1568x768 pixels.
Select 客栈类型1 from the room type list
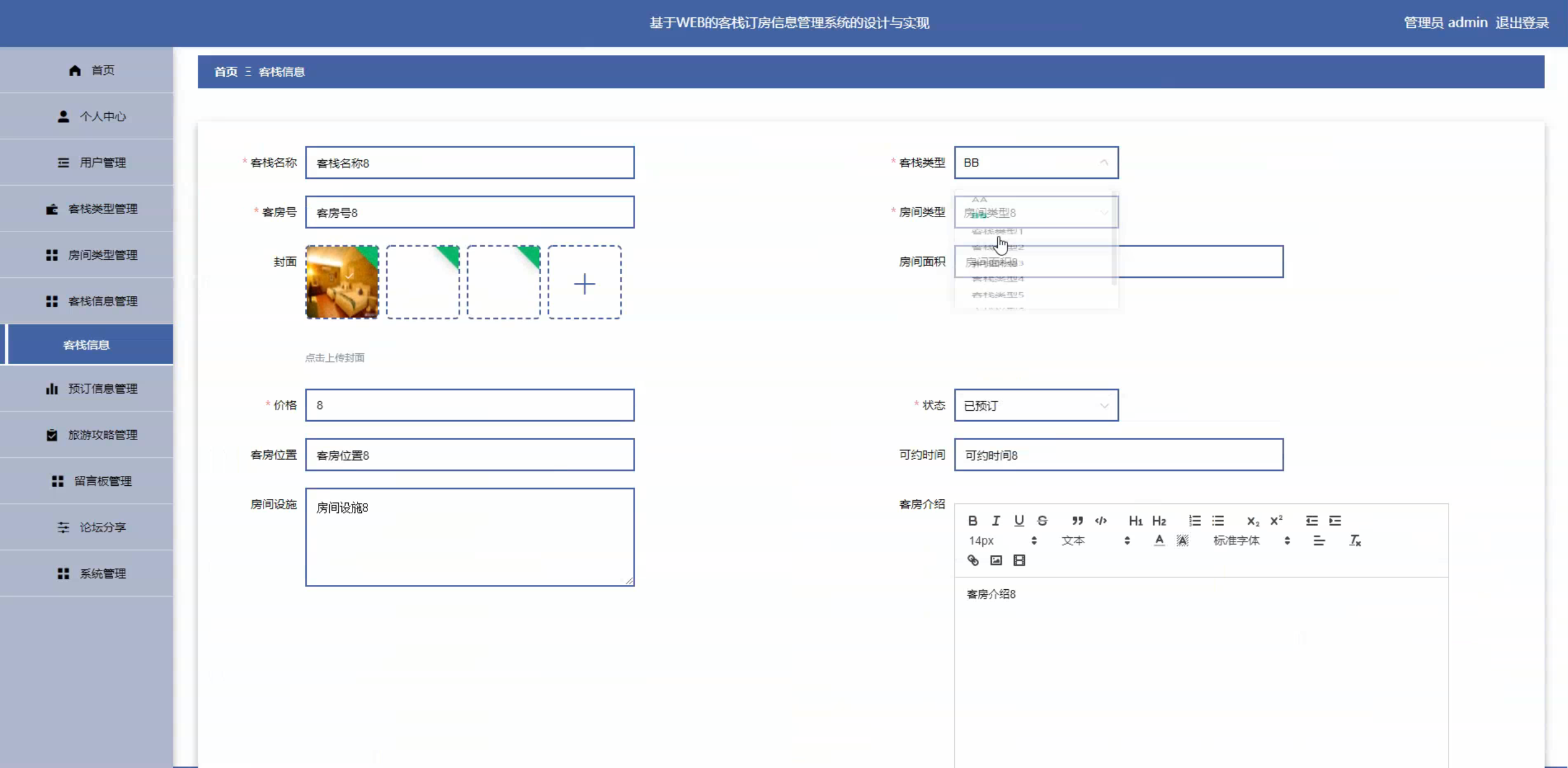point(997,232)
